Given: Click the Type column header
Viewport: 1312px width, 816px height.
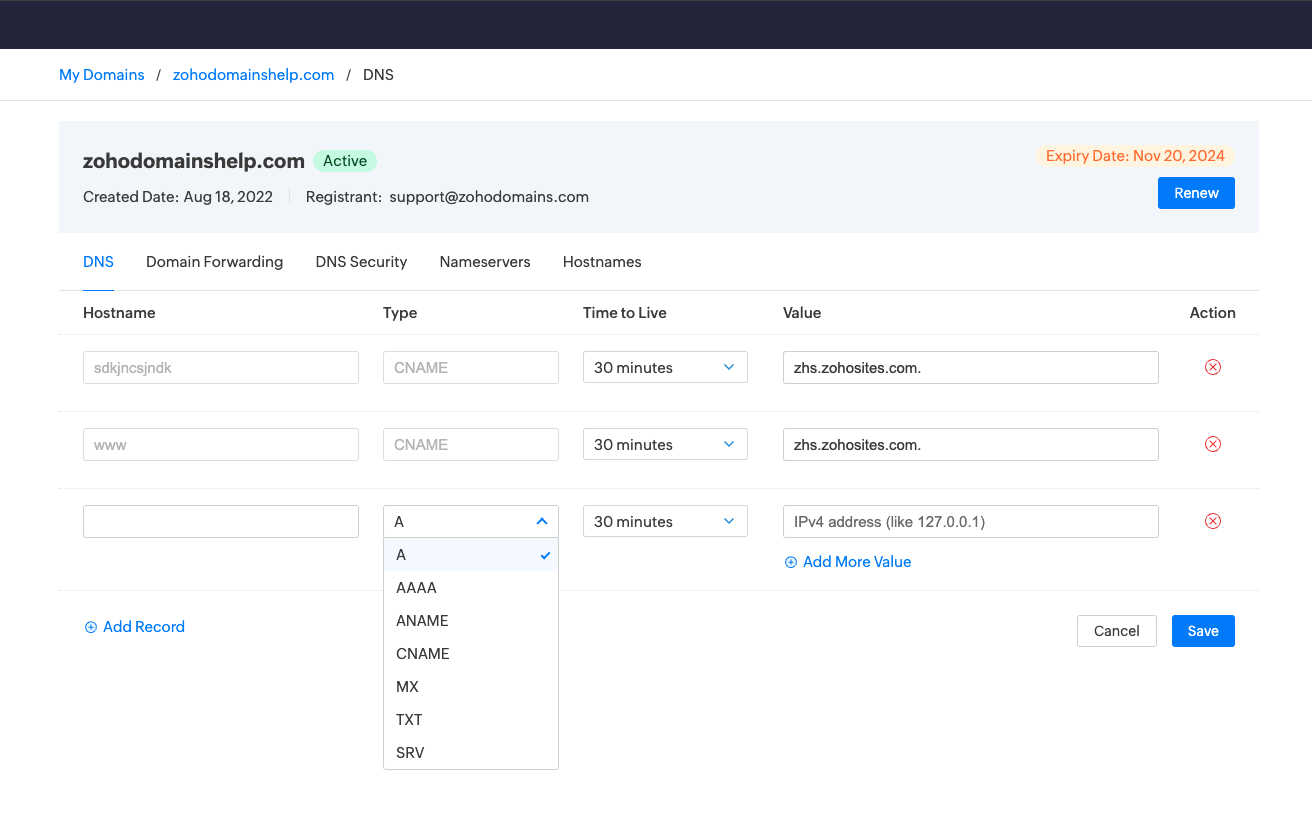Looking at the screenshot, I should tap(400, 313).
